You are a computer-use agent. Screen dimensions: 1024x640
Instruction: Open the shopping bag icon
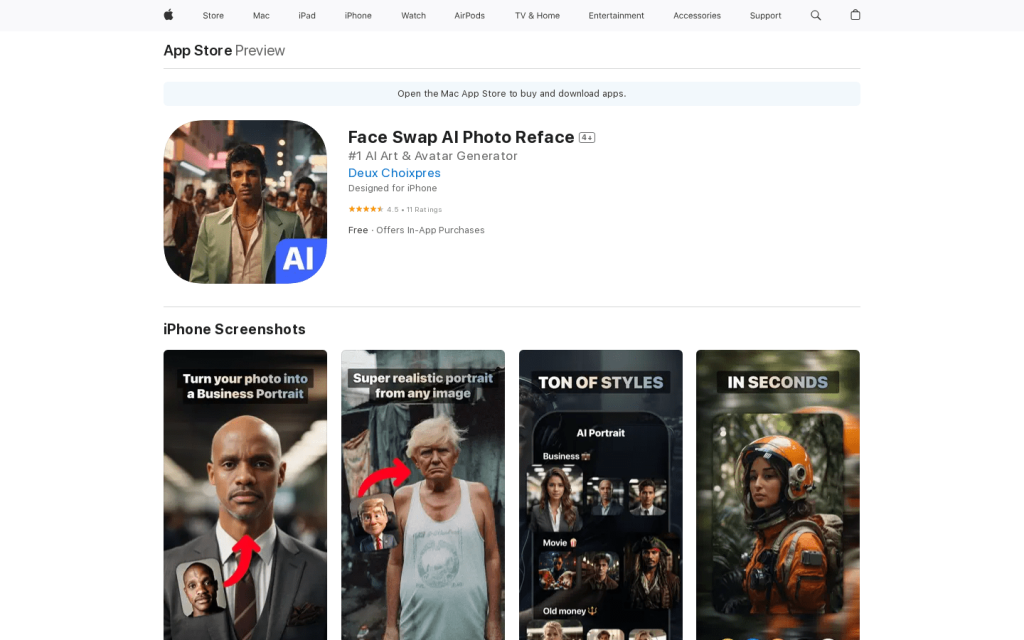click(x=855, y=15)
